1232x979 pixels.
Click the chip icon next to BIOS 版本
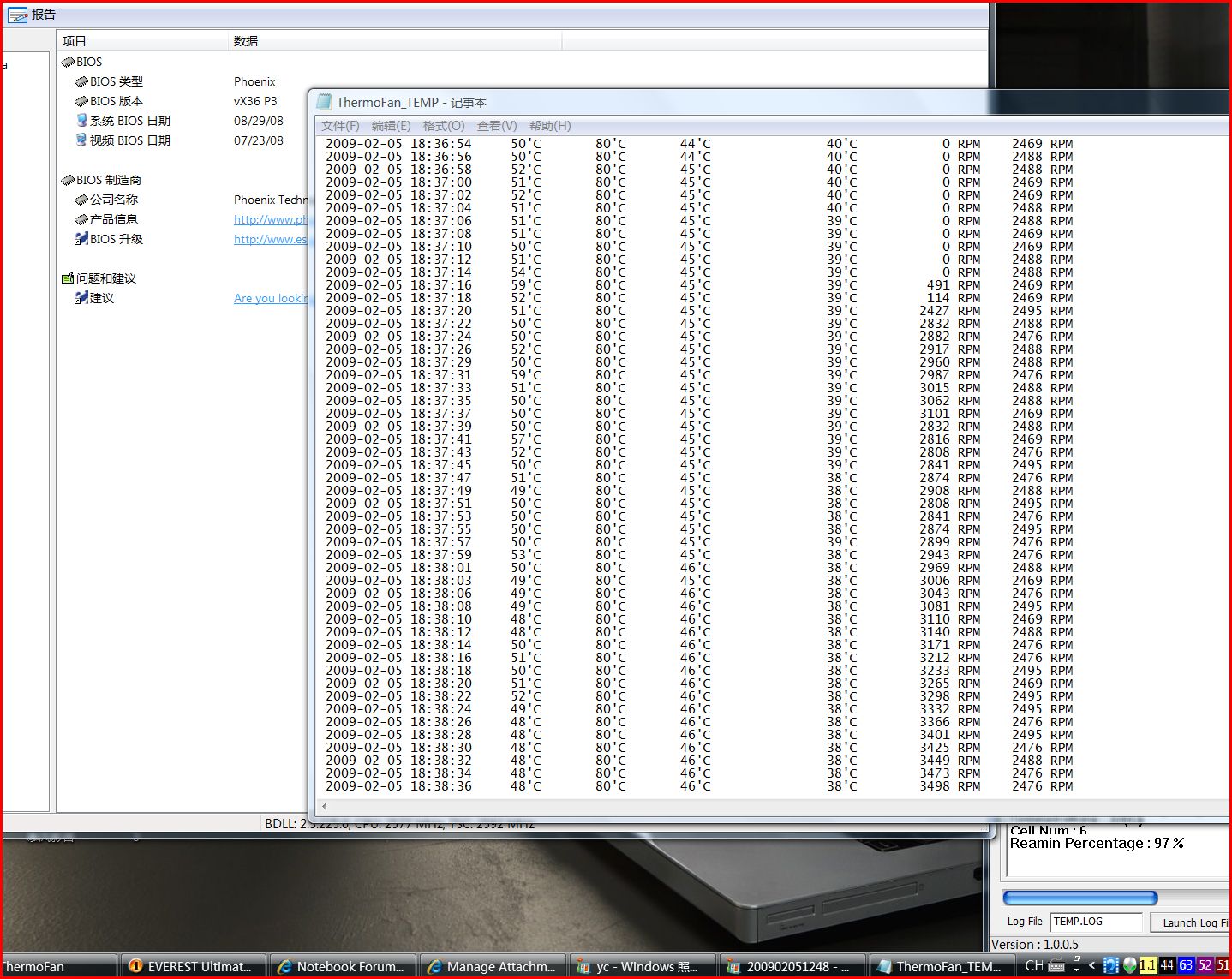tap(81, 101)
